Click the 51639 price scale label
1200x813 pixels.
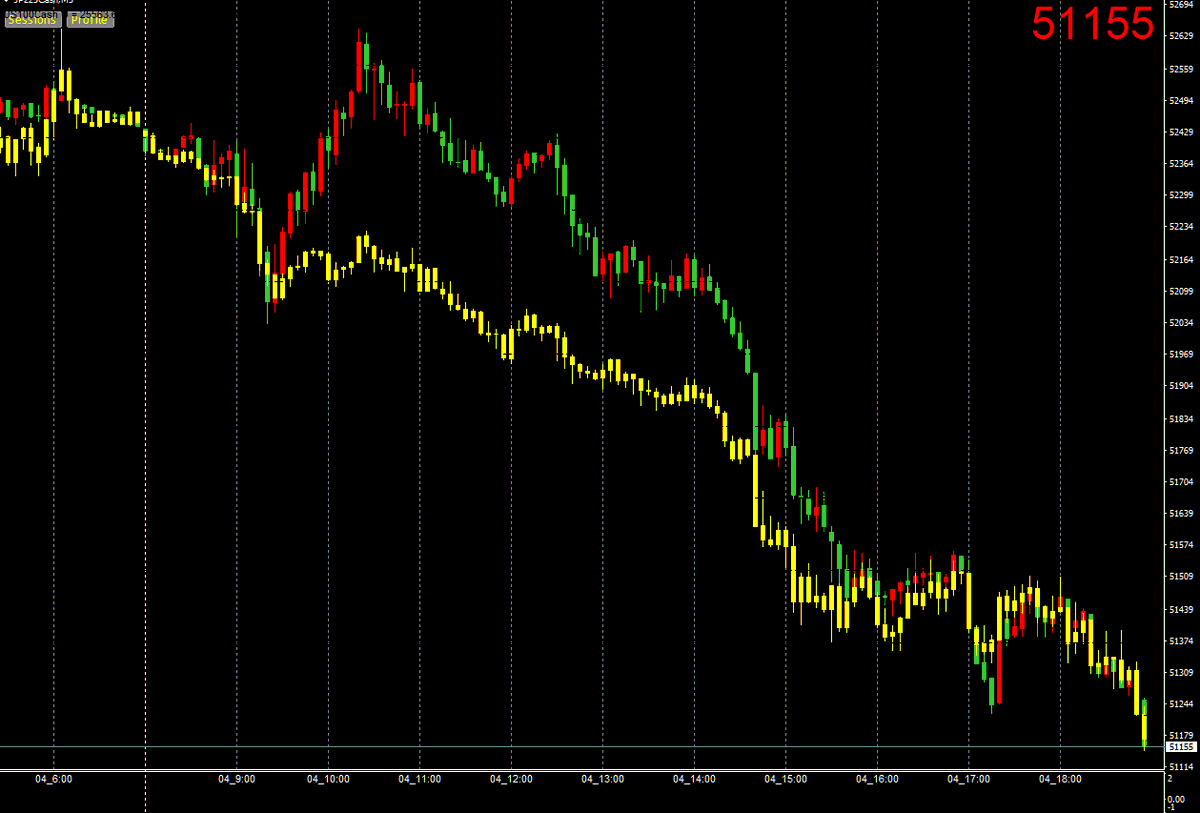pyautogui.click(x=1181, y=514)
